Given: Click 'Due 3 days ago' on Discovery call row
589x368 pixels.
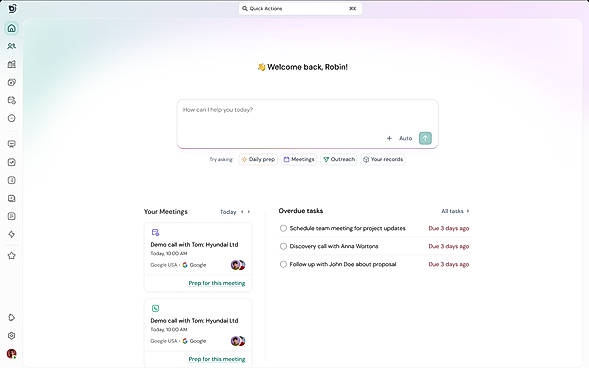Looking at the screenshot, I should click(x=449, y=246).
